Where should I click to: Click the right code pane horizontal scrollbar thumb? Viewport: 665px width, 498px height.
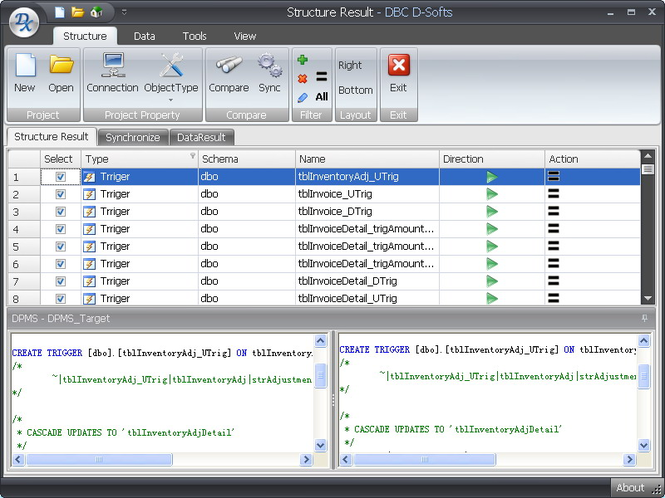click(424, 459)
